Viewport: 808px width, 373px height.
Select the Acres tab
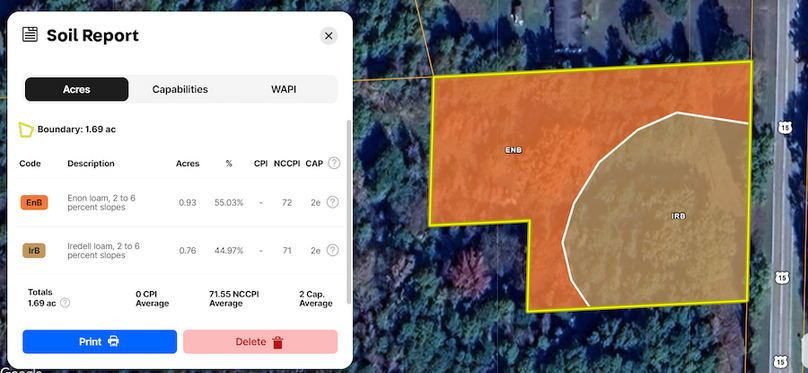coord(76,90)
